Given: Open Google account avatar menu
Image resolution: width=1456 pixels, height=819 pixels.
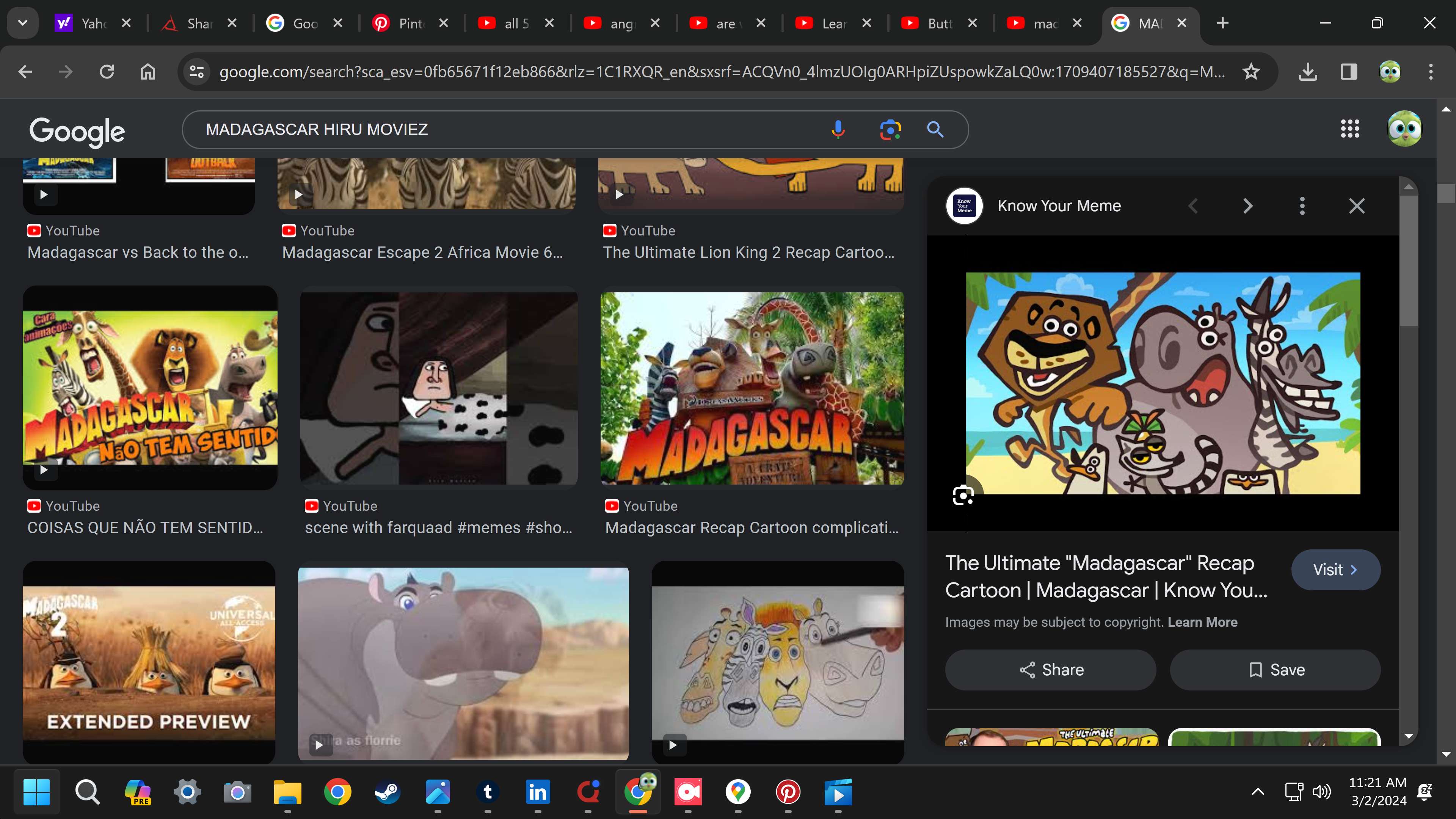Looking at the screenshot, I should coord(1404,129).
